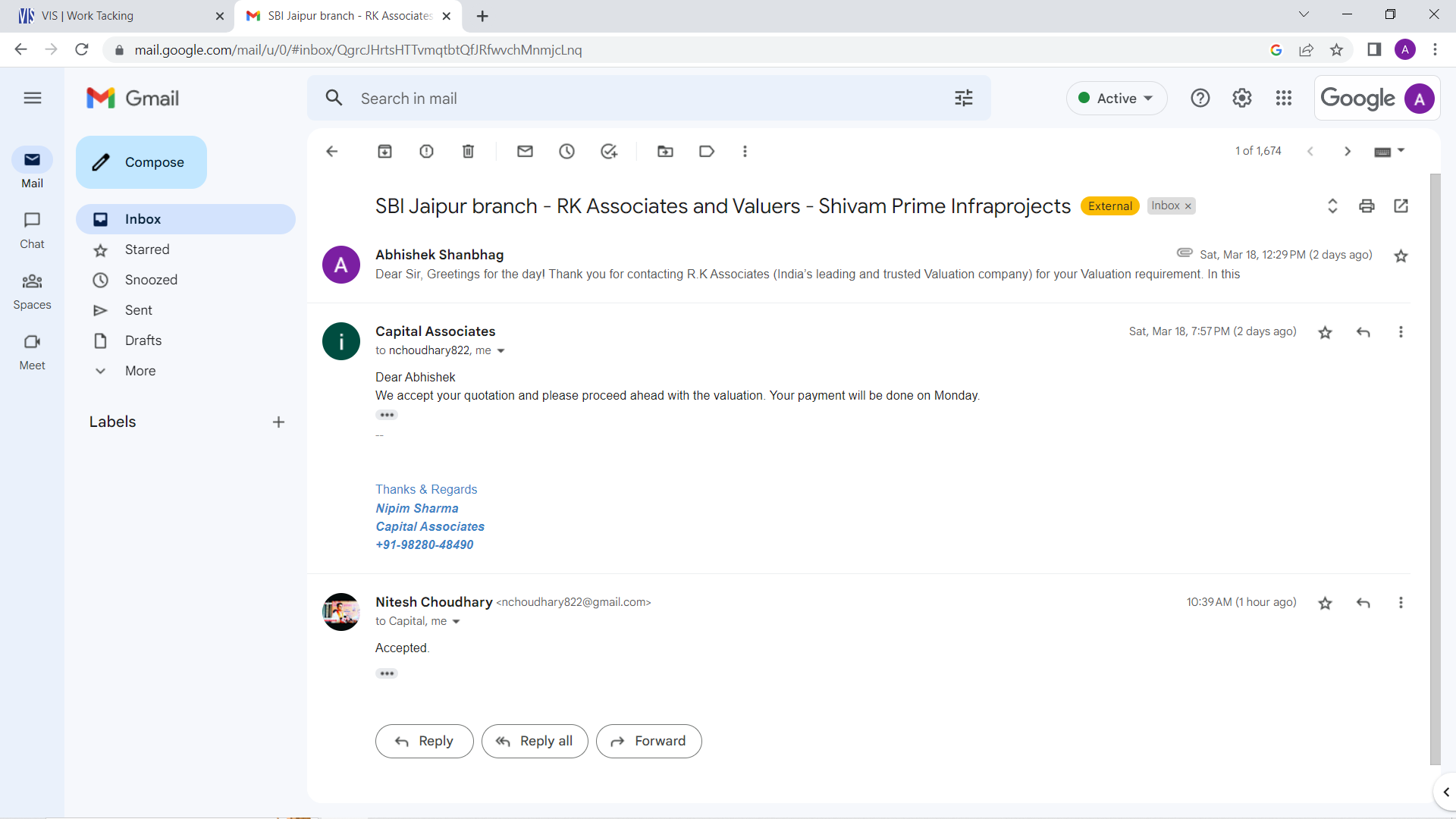Compose a new email
Viewport: 1456px width, 819px height.
(141, 162)
